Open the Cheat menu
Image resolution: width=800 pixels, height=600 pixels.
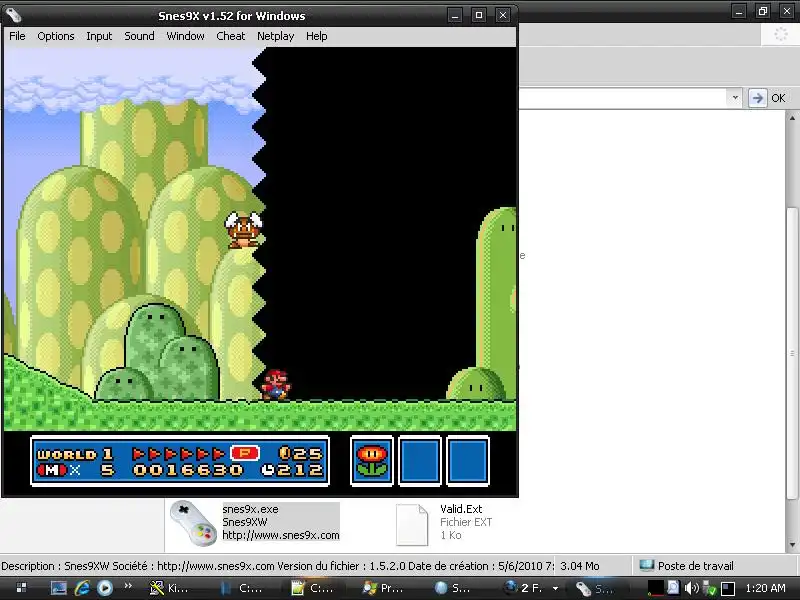pyautogui.click(x=231, y=36)
